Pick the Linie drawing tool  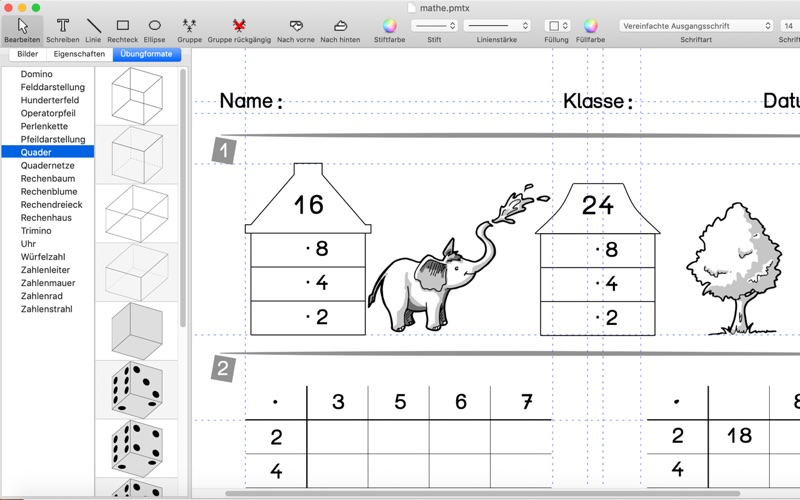(x=93, y=30)
